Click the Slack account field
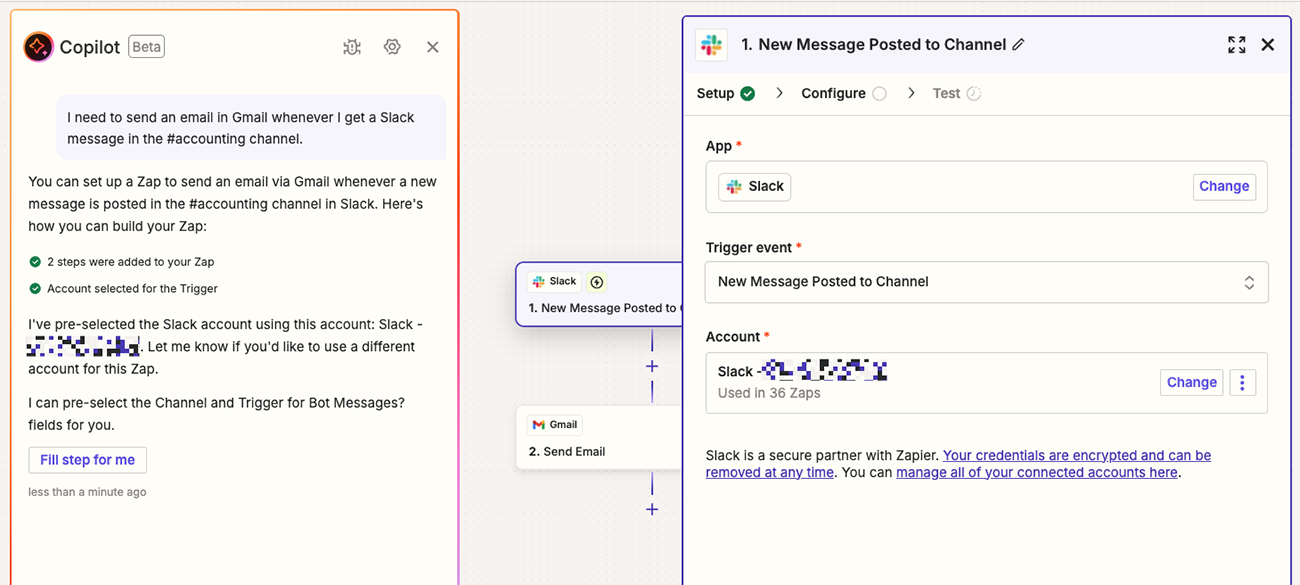This screenshot has height=585, width=1300. point(986,383)
